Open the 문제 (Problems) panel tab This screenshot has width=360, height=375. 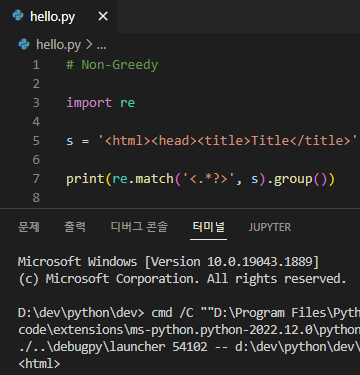[x=29, y=227]
